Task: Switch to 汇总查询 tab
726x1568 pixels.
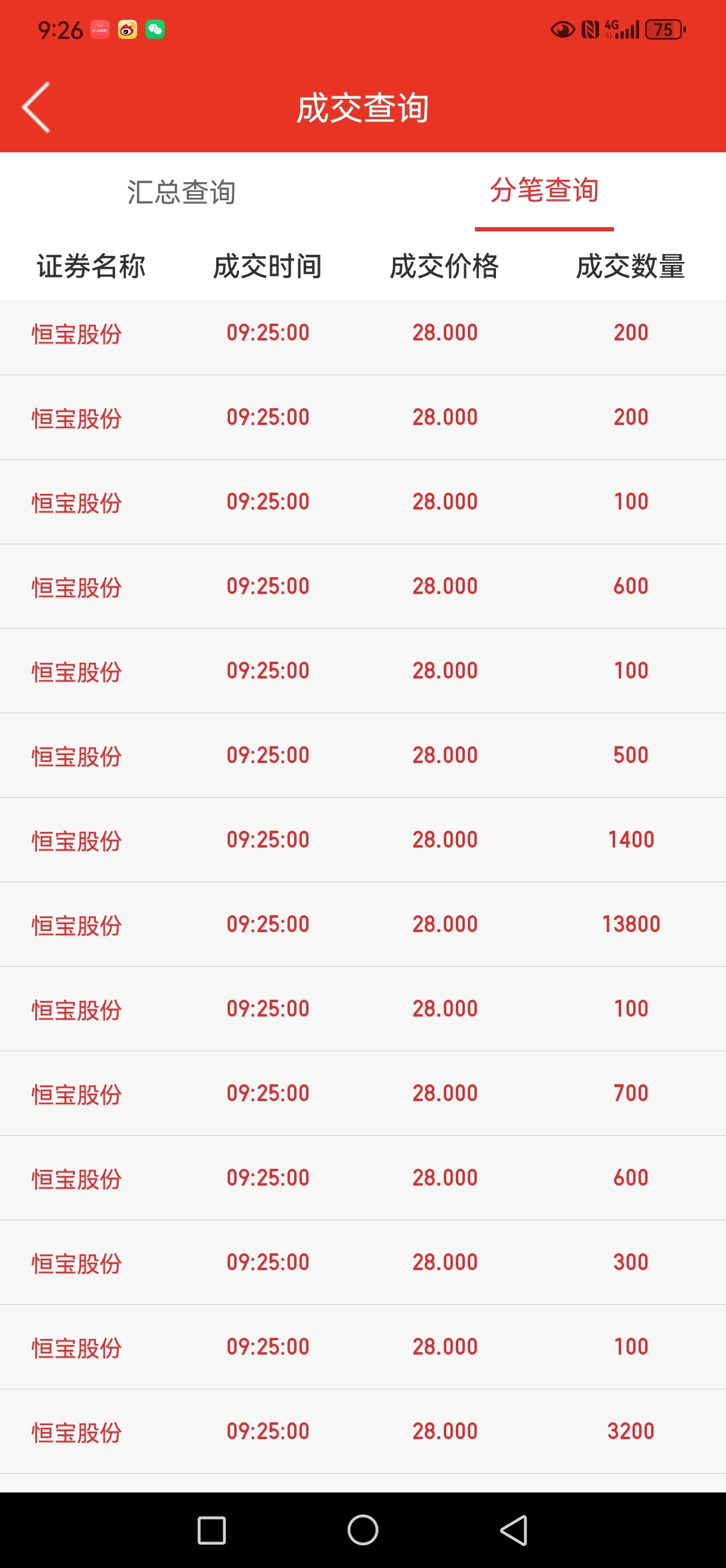Action: 181,192
